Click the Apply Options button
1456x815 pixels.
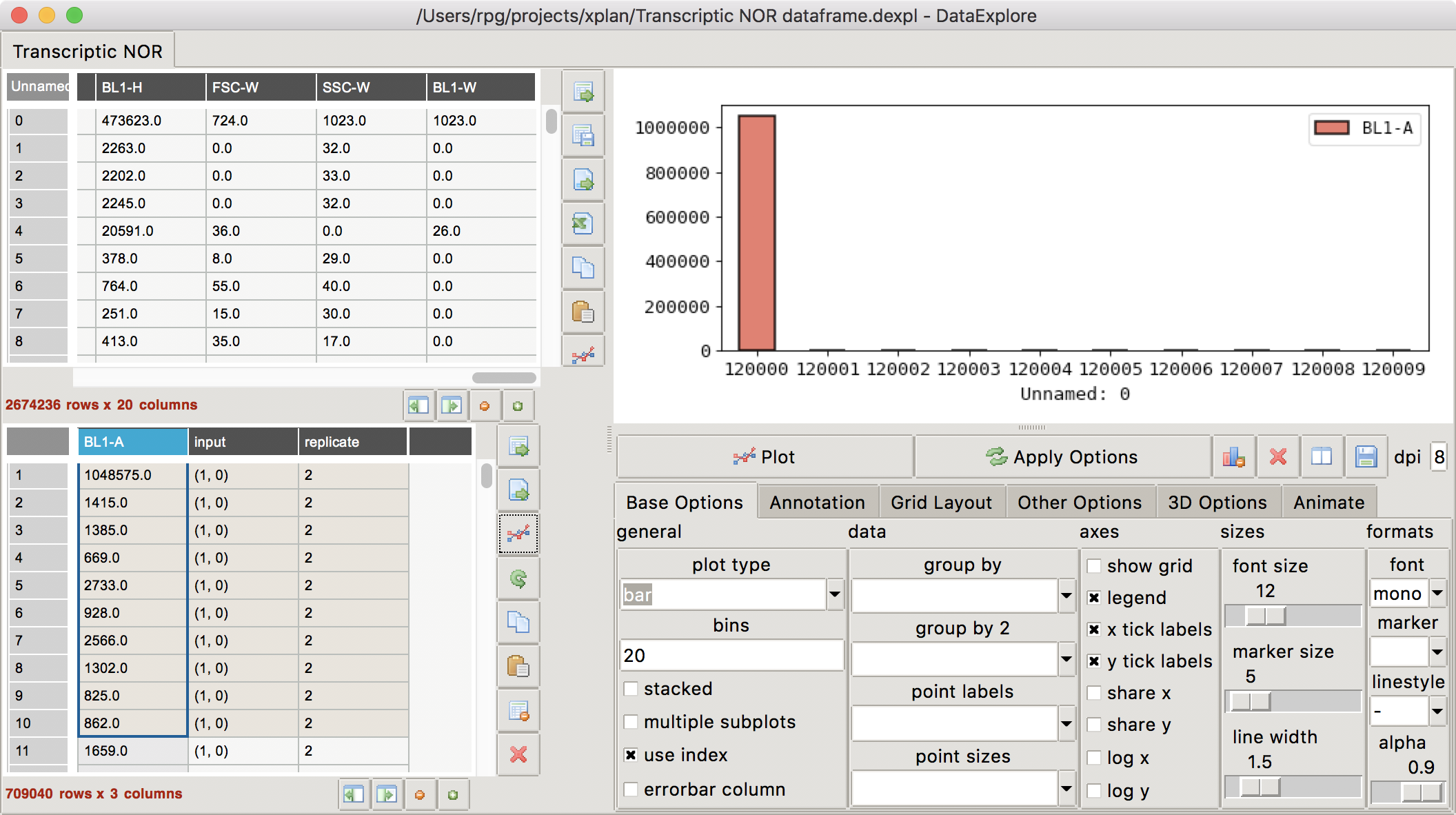coord(1062,456)
